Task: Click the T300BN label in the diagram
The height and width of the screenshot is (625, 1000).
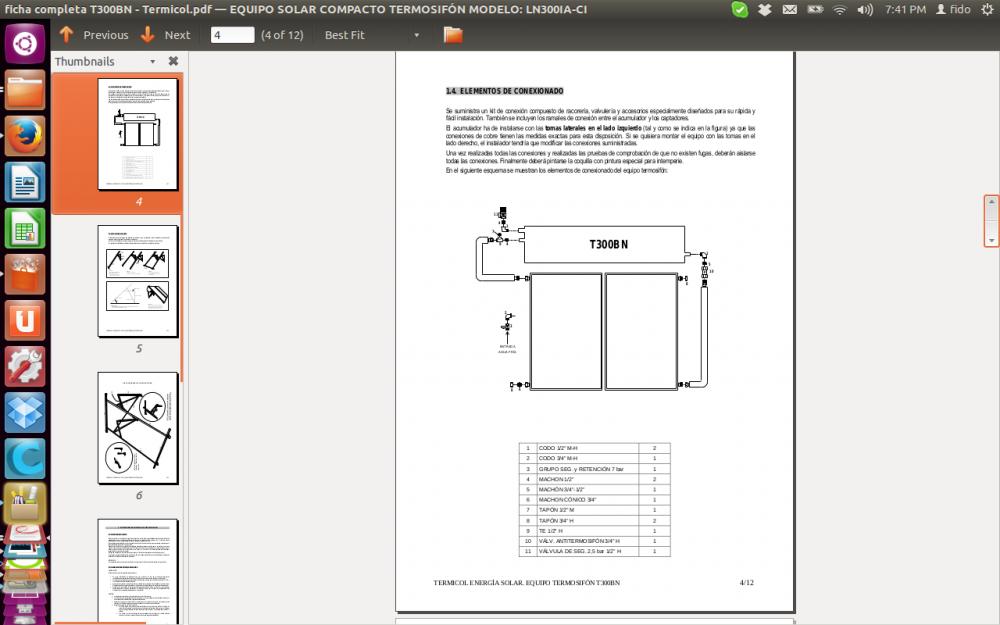Action: point(608,244)
